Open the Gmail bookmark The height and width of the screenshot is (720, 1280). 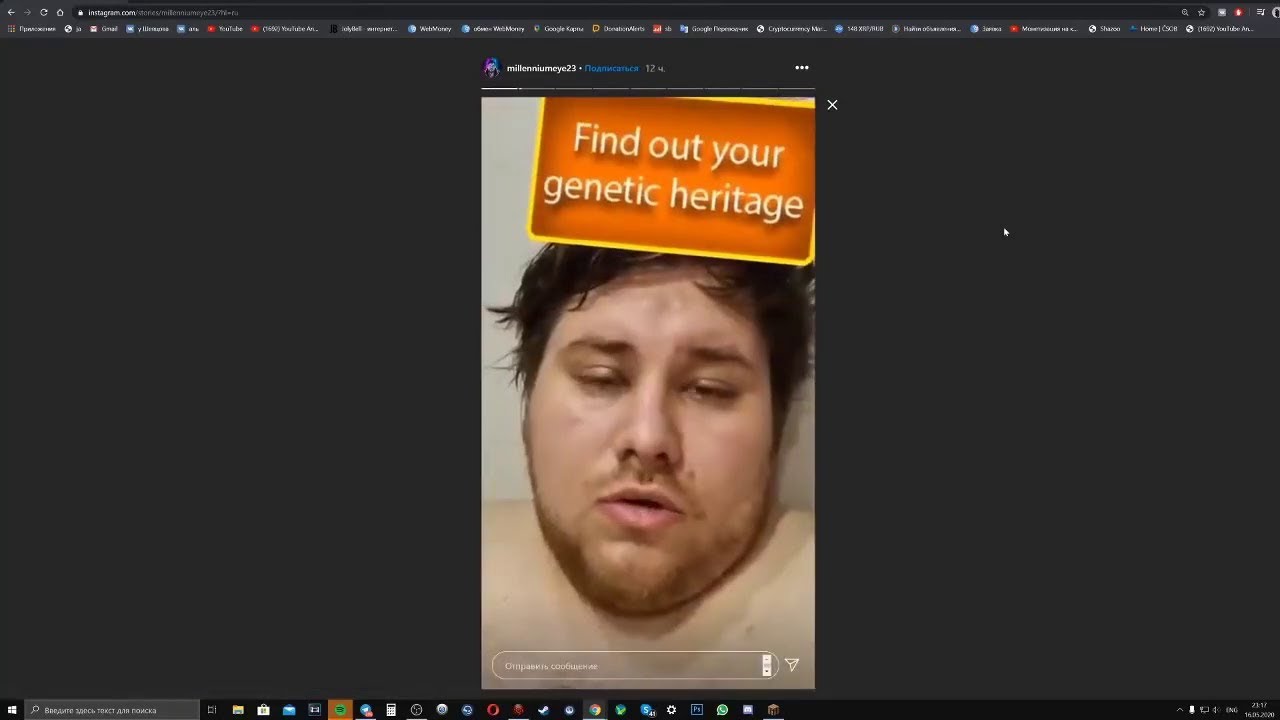[x=103, y=29]
